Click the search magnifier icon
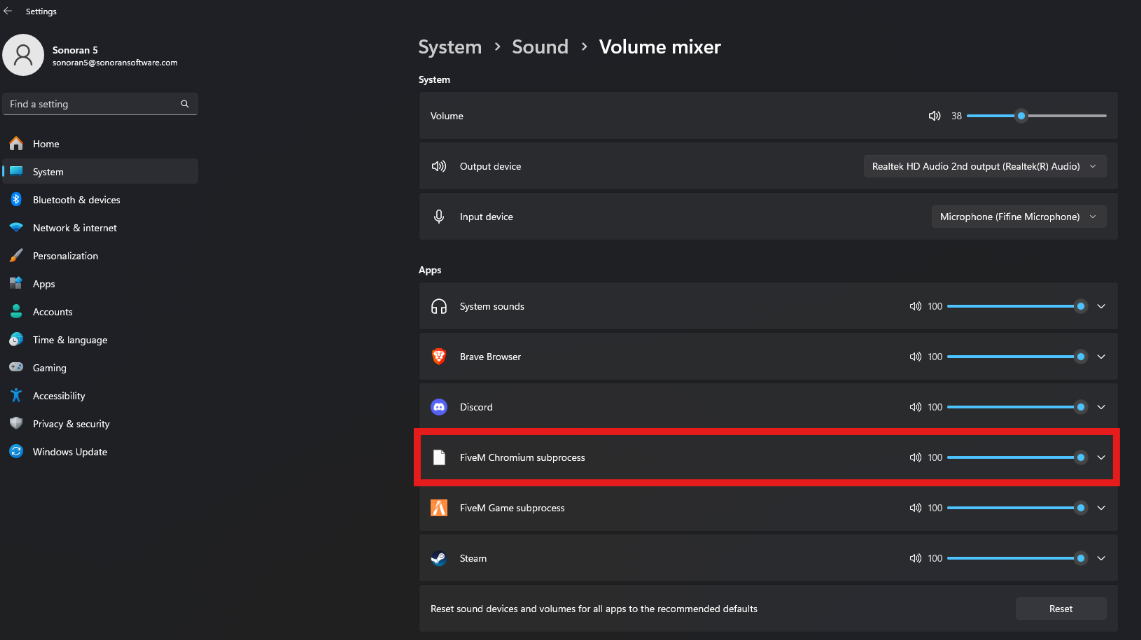The height and width of the screenshot is (640, 1141). [x=185, y=104]
